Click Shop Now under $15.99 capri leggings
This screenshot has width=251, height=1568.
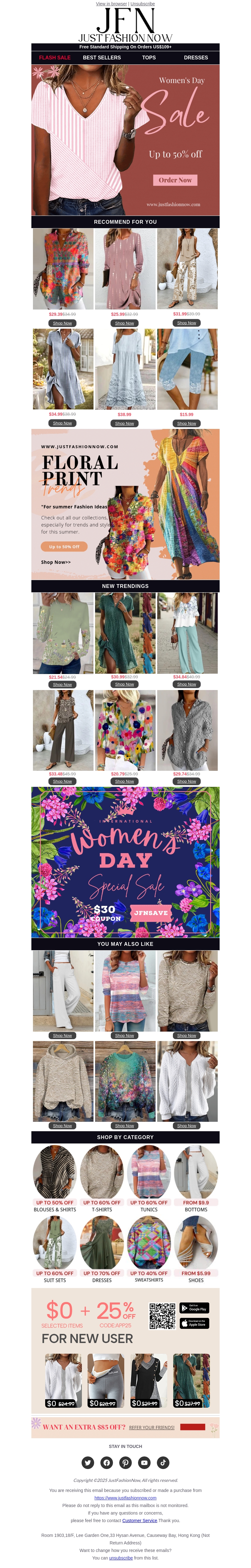[187, 423]
